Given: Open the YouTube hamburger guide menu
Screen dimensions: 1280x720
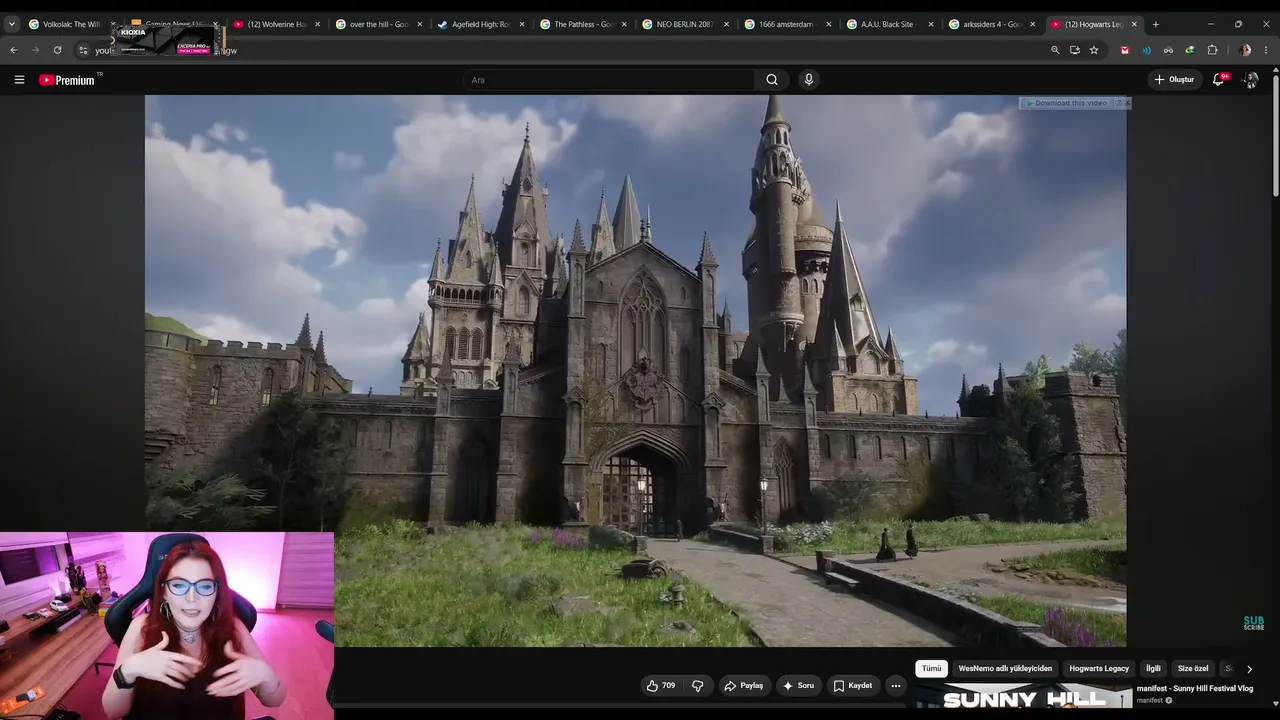Looking at the screenshot, I should click(x=19, y=80).
